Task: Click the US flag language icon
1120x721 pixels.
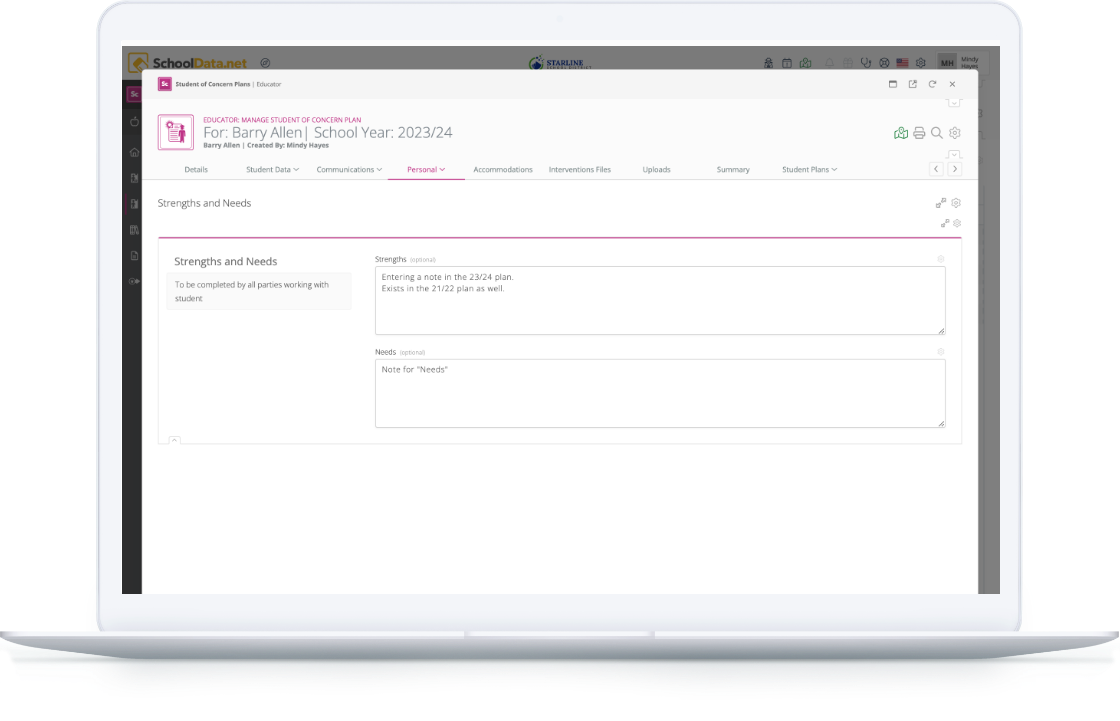Action: coord(902,63)
